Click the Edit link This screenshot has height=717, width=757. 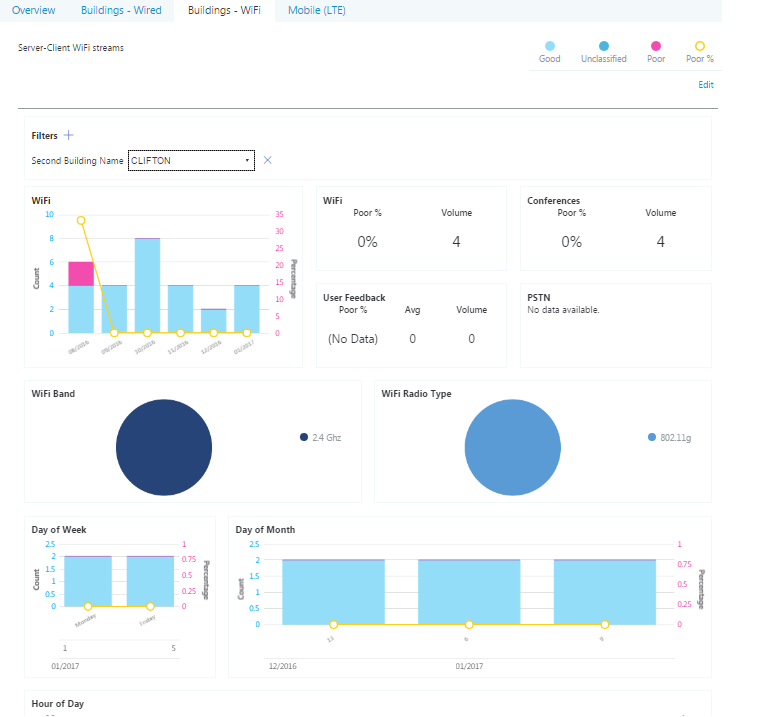[706, 85]
